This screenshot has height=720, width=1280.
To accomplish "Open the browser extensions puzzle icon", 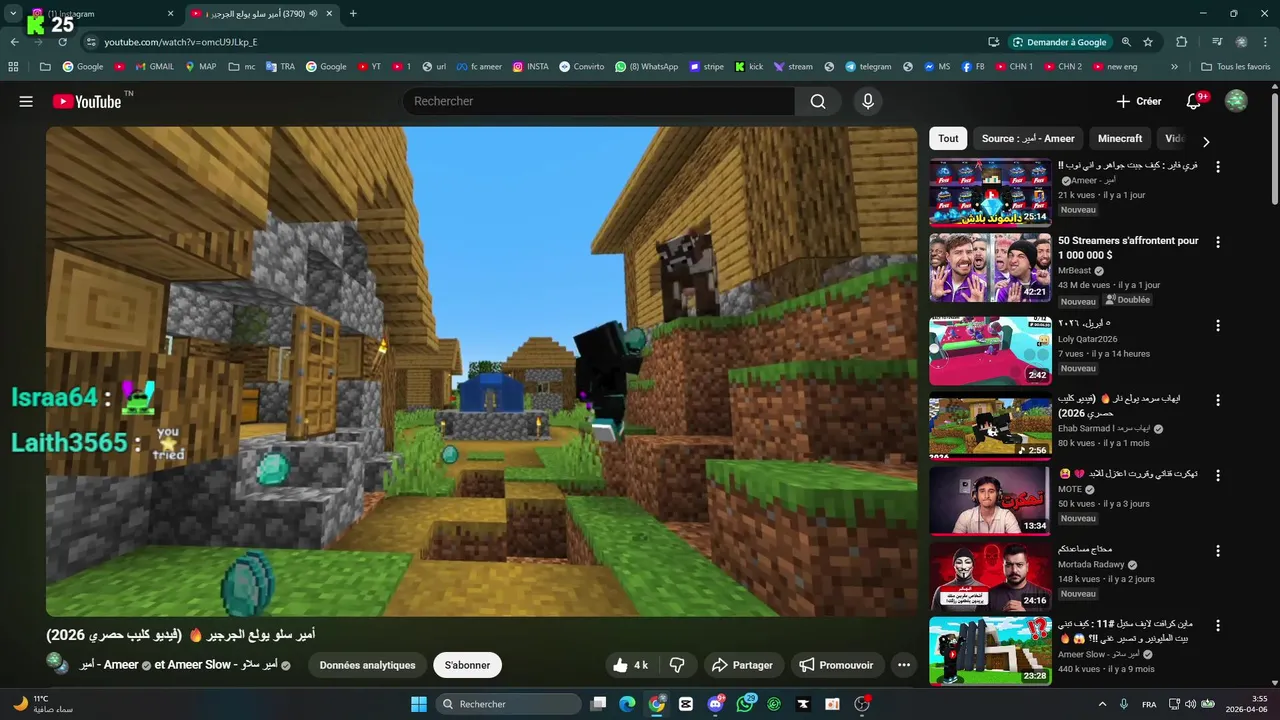I will [1182, 42].
